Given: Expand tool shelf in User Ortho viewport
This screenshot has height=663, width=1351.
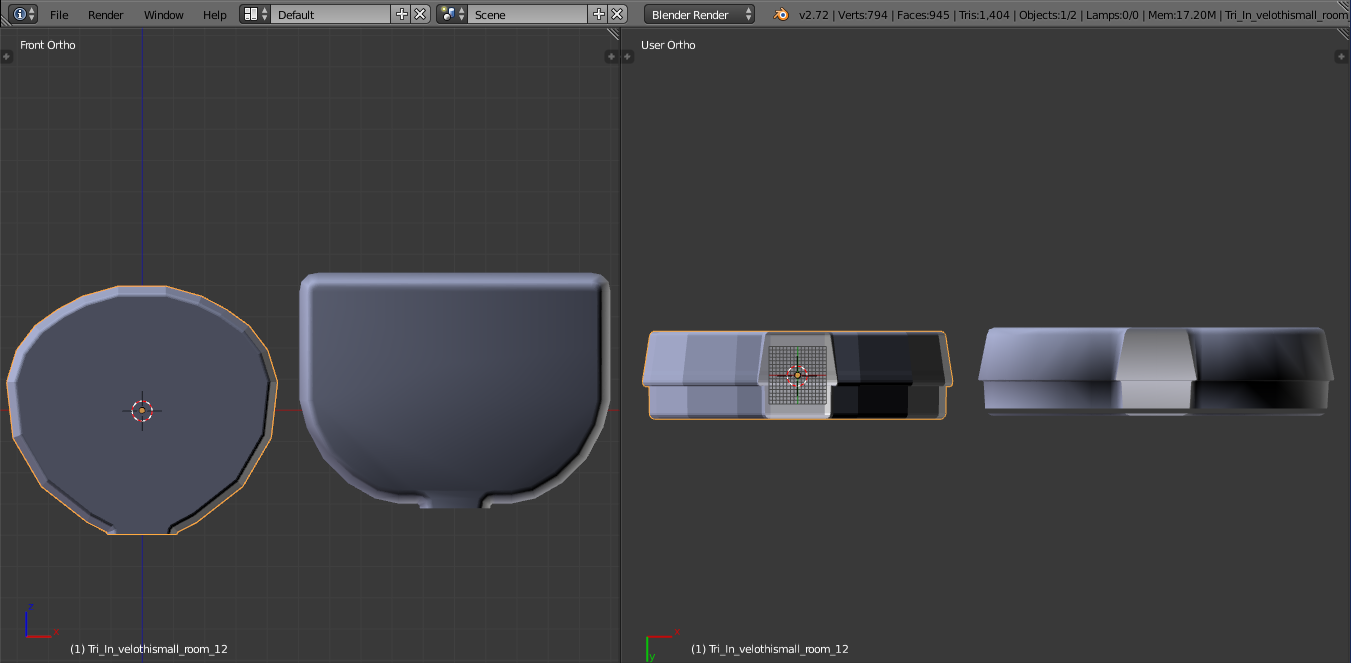Looking at the screenshot, I should tap(627, 57).
